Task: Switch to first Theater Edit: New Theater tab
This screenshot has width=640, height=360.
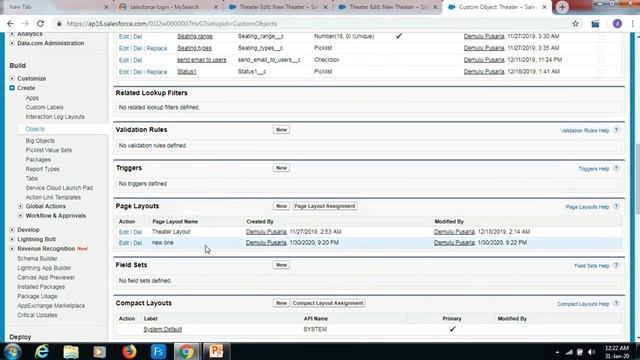Action: (x=278, y=7)
